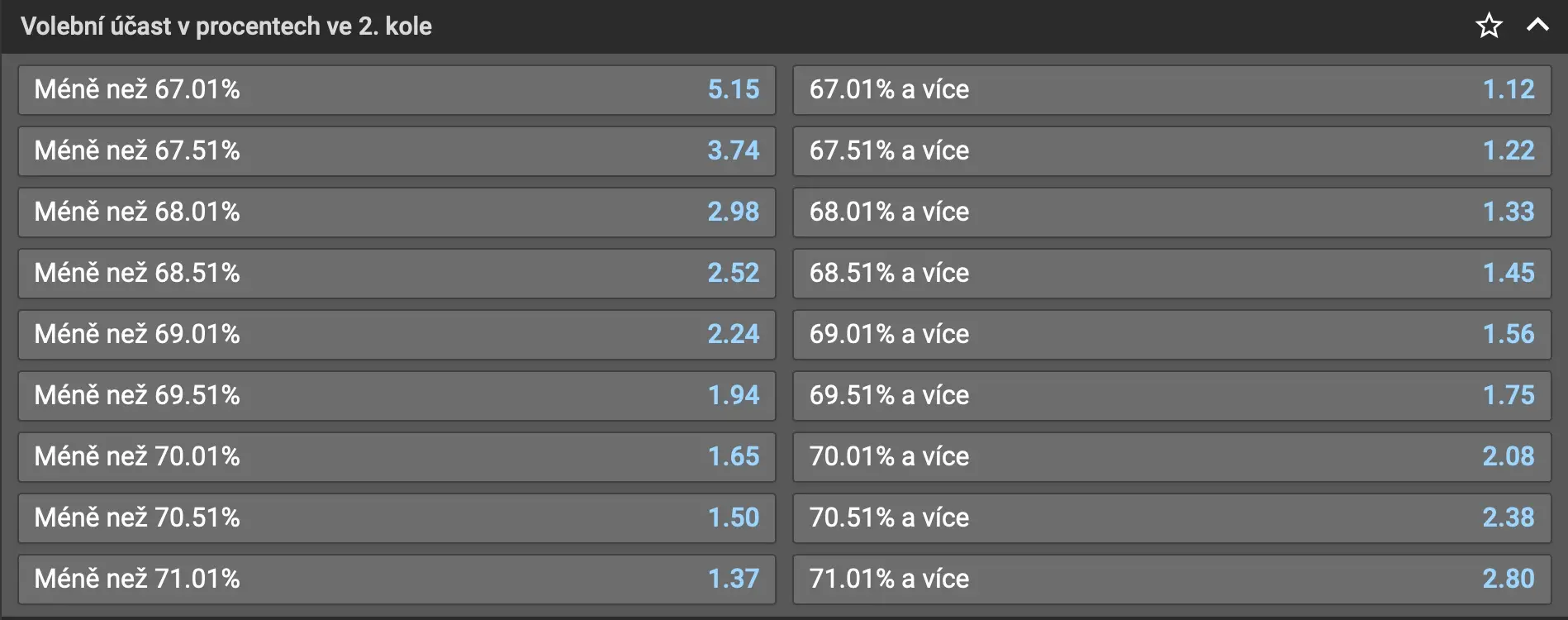This screenshot has height=620, width=1568.
Task: Pick Méně než 67.51% odds 3.74
Action: (x=397, y=151)
